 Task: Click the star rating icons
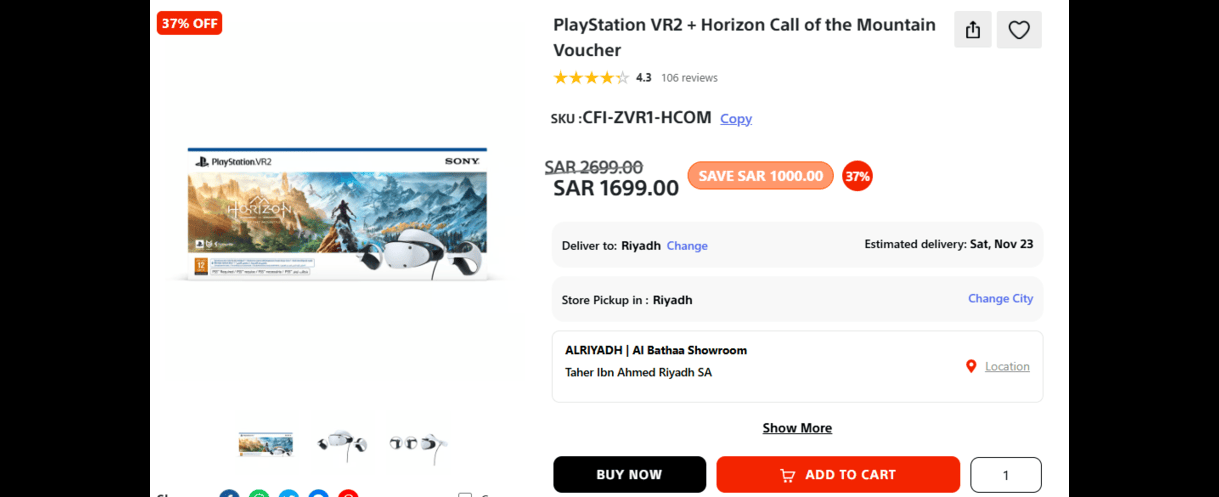tap(591, 78)
